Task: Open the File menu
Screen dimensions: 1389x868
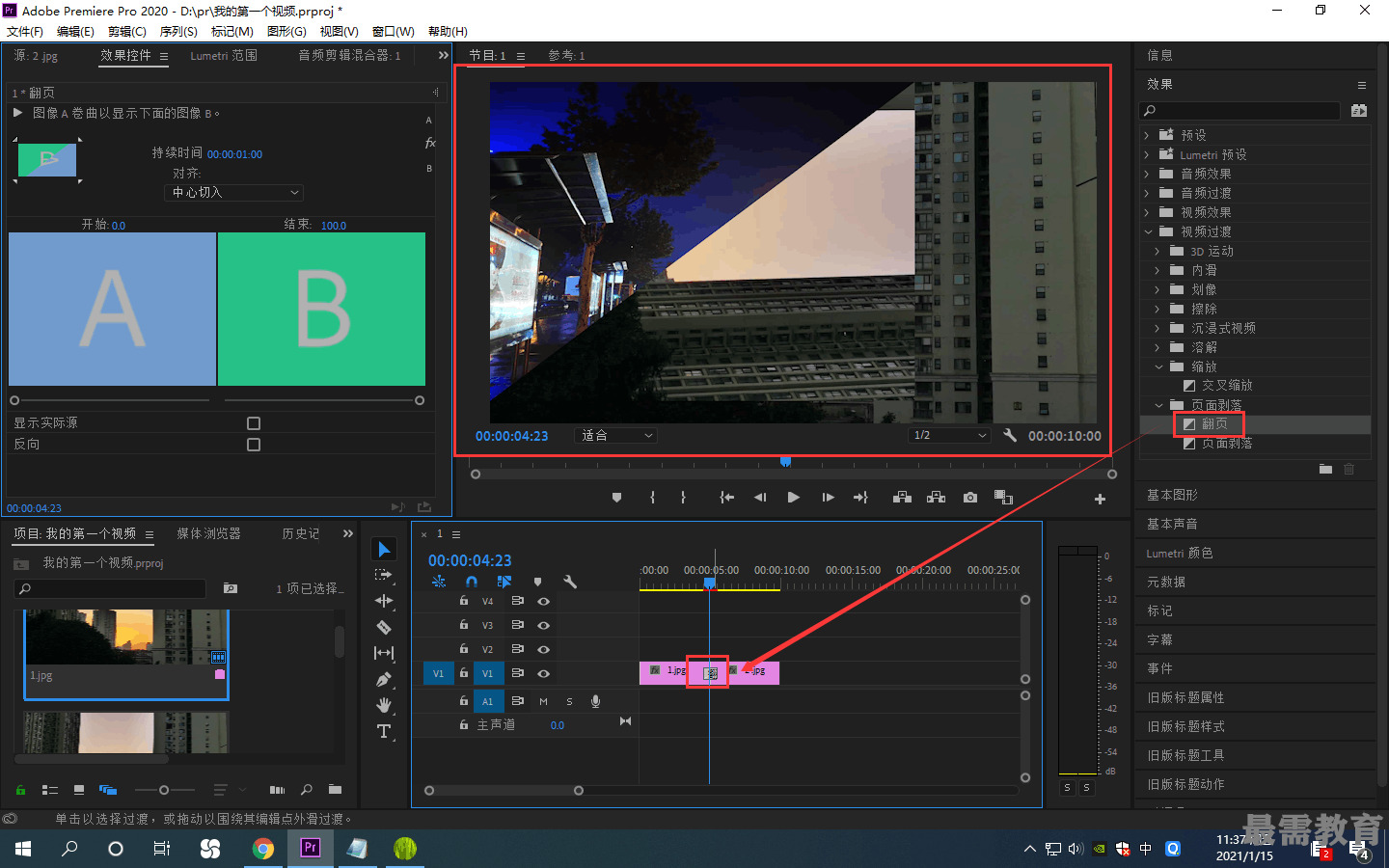Action: pos(25,32)
